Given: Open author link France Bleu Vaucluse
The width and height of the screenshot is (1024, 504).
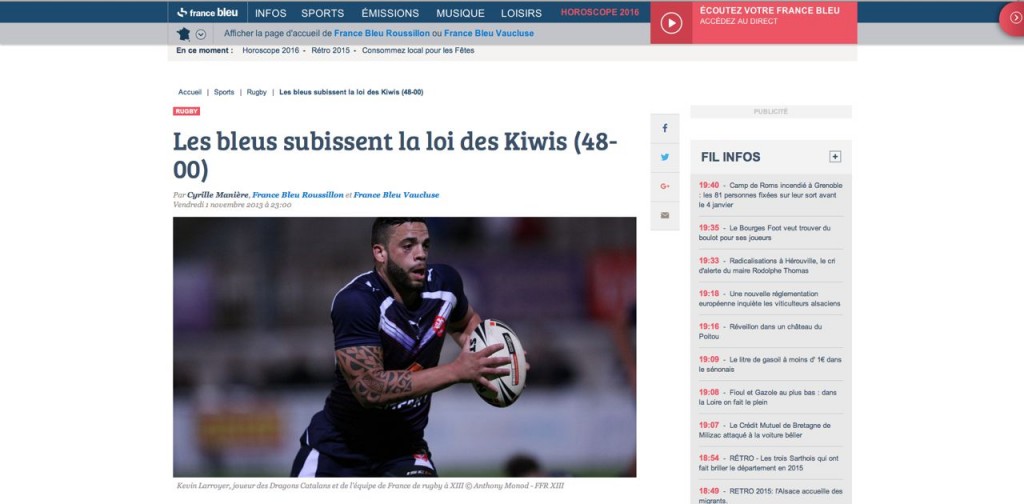Looking at the screenshot, I should click(x=396, y=195).
